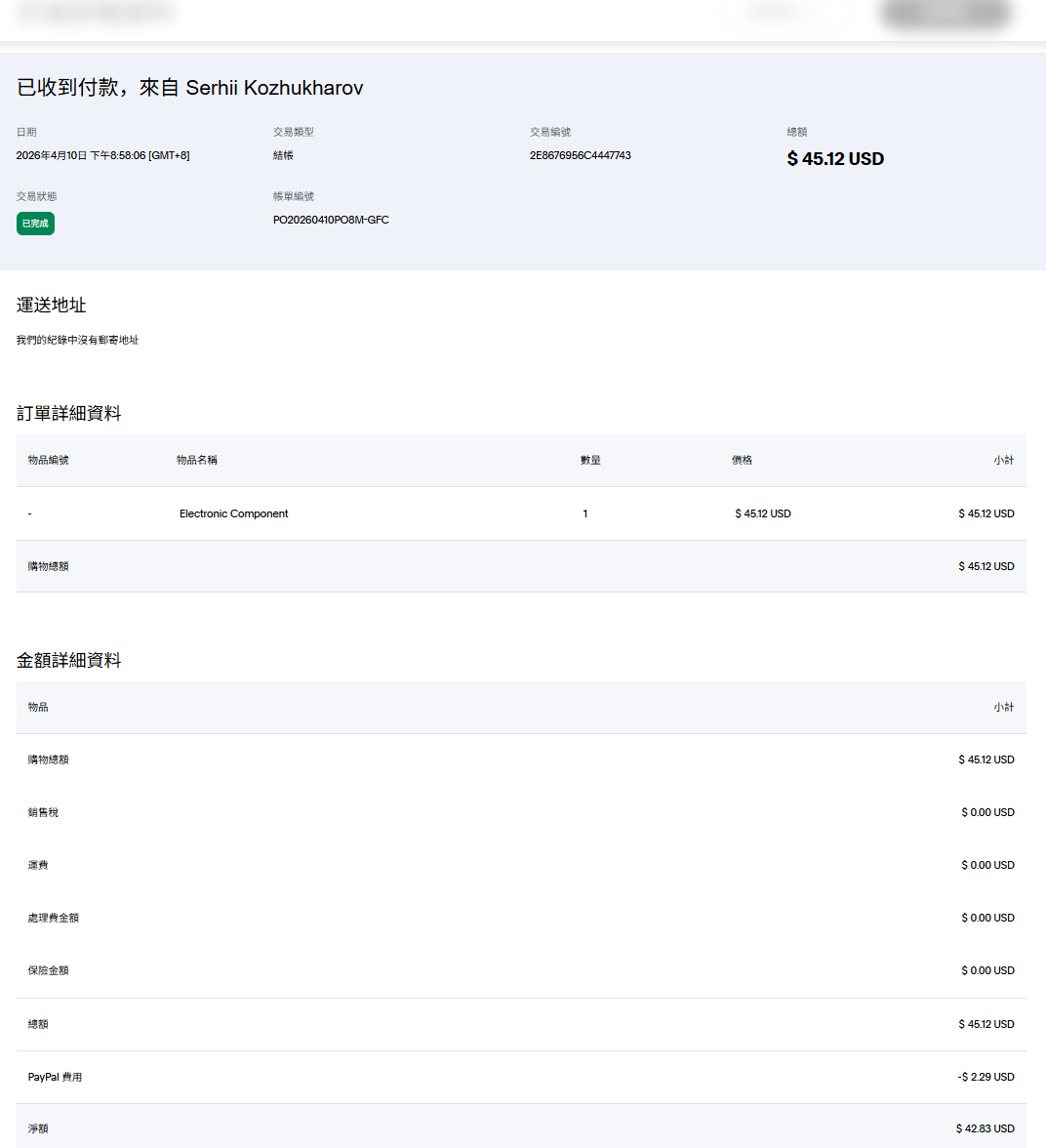Click the 金額詳細資料 section heading
Viewport: 1046px width, 1148px height.
[x=69, y=661]
